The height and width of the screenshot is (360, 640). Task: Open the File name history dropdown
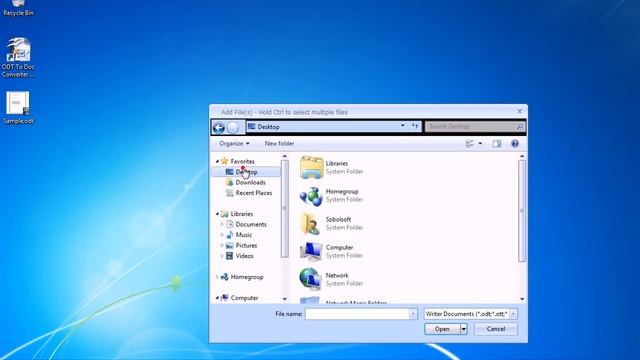point(413,314)
